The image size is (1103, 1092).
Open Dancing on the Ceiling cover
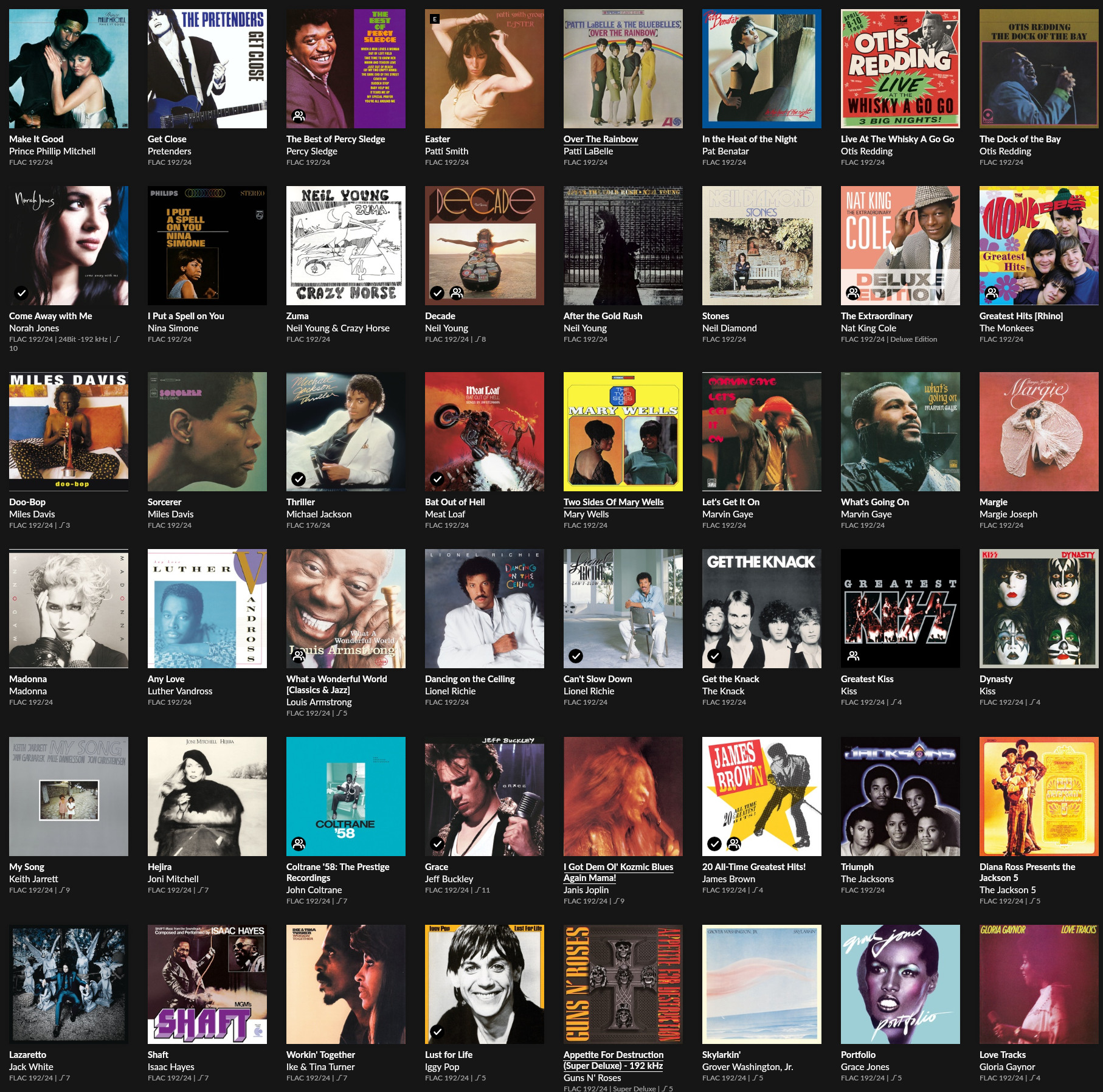pos(485,609)
